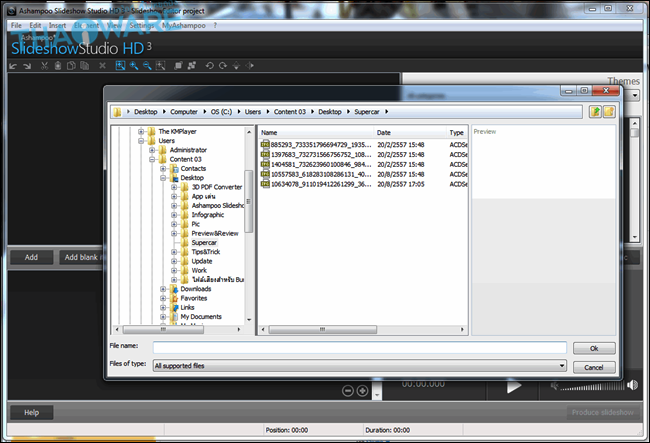Expand the Contacts folder node
Screen dimensions: 650x443
coord(163,169)
